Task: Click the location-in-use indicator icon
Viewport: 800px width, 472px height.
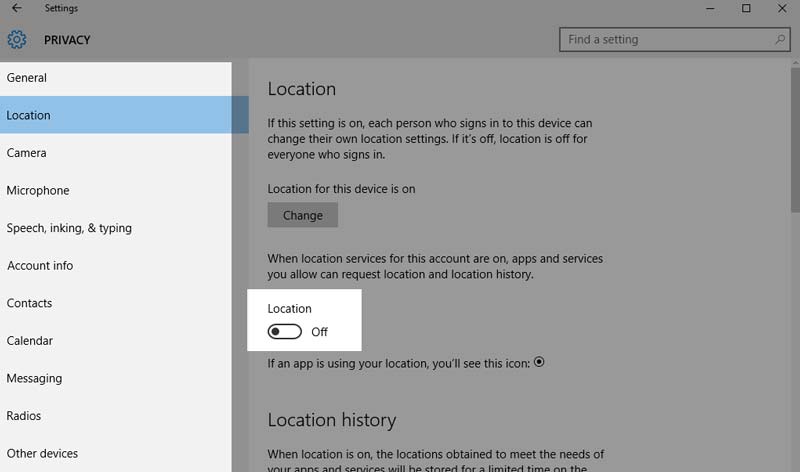Action: click(x=539, y=362)
